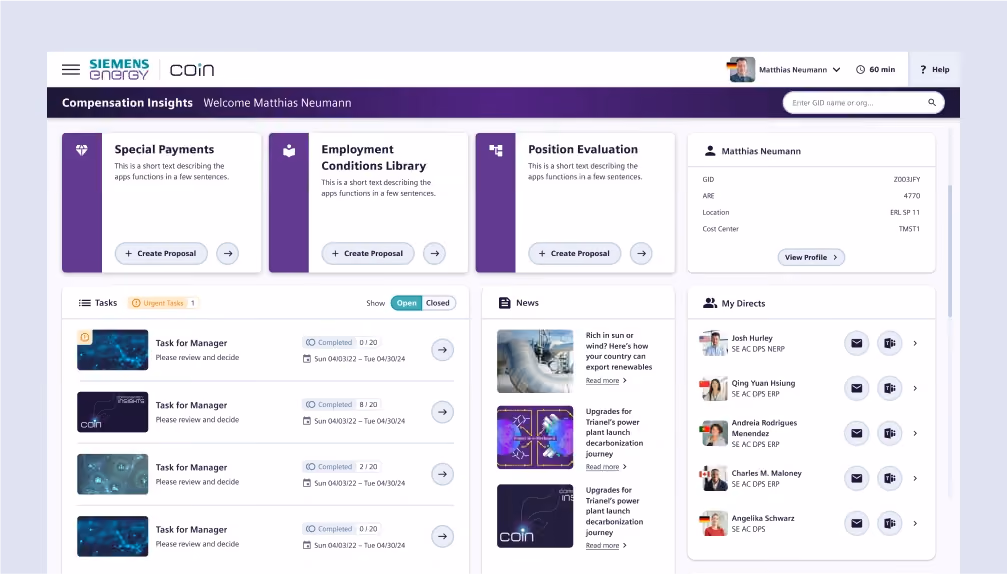The height and width of the screenshot is (574, 1007).
Task: Click the urgent first task thumbnail
Action: coord(112,350)
